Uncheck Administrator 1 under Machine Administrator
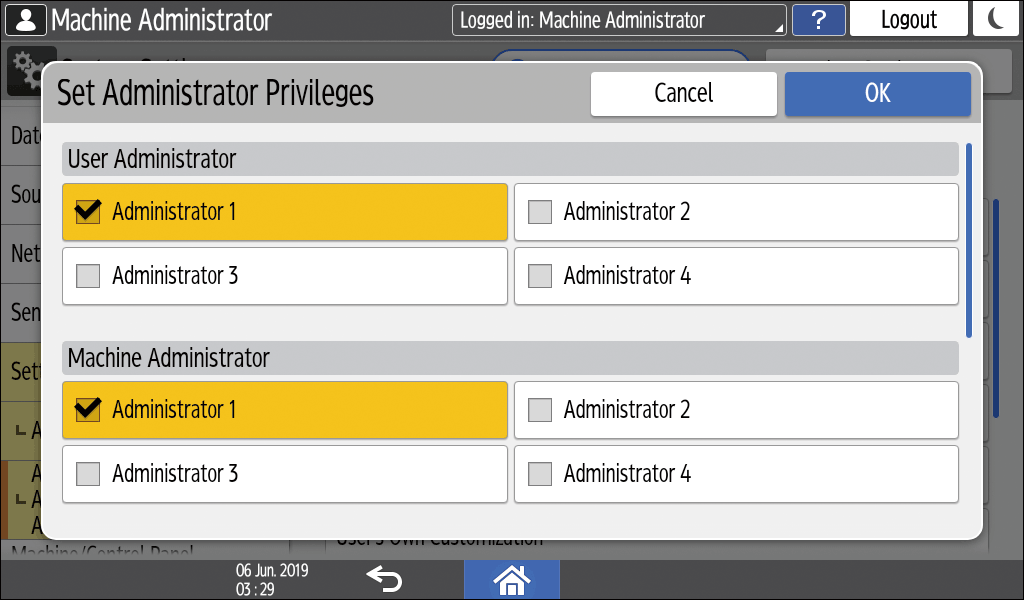Image resolution: width=1024 pixels, height=600 pixels. pos(89,410)
